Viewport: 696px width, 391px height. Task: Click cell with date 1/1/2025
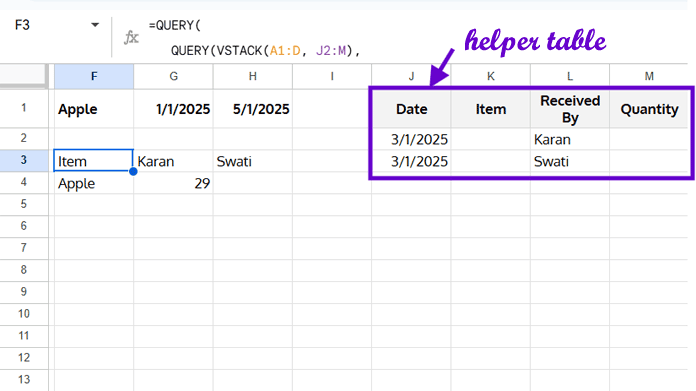[x=173, y=109]
